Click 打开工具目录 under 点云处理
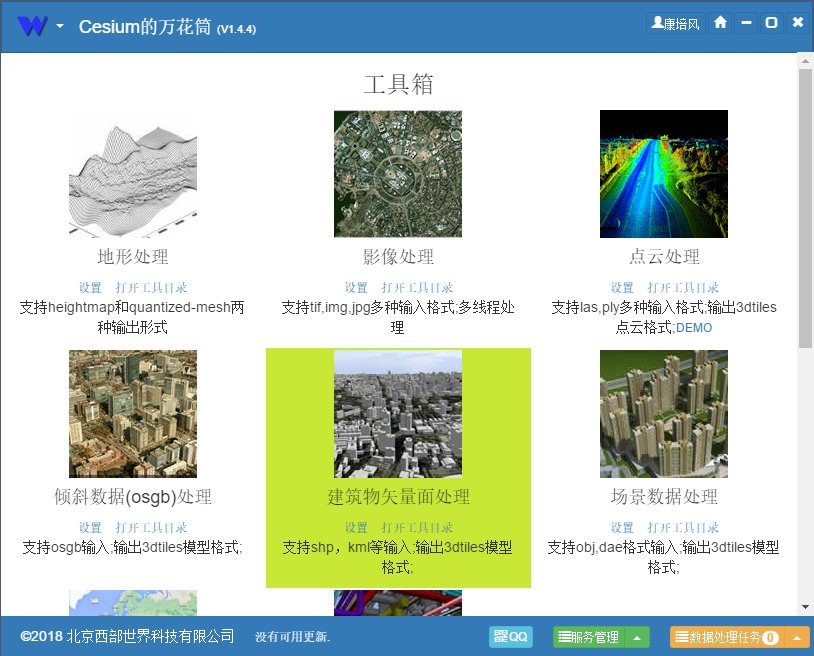This screenshot has width=814, height=656. click(683, 288)
